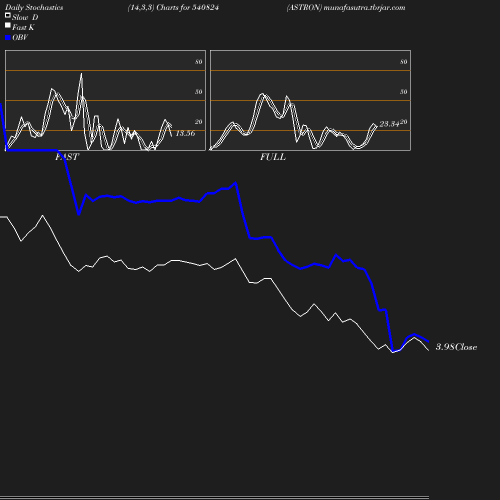Click the 80 level label in FAST chart
The height and width of the screenshot is (500, 500).
click(199, 62)
